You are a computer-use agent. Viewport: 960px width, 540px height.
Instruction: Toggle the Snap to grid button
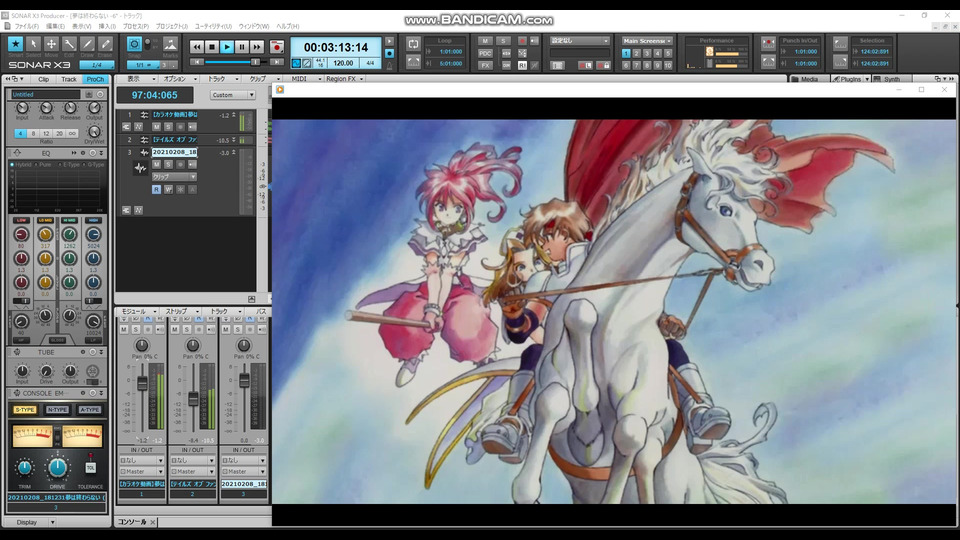(x=134, y=44)
